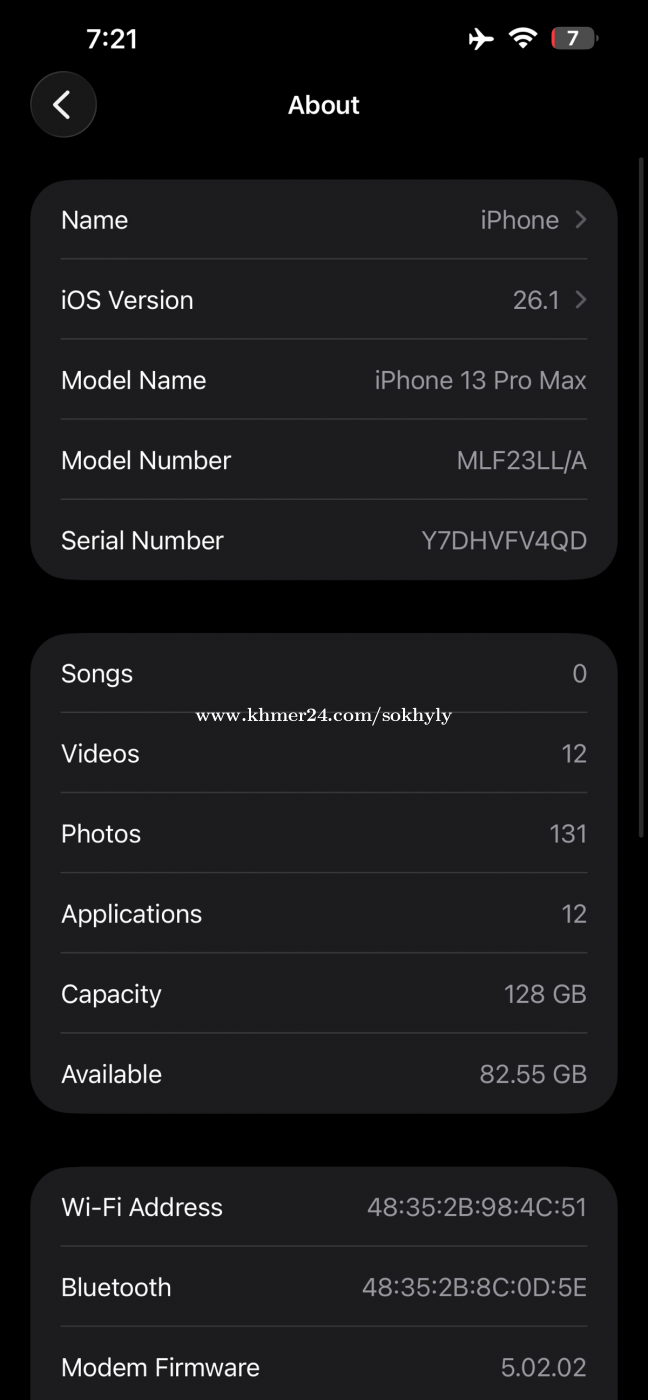Image resolution: width=648 pixels, height=1400 pixels.
Task: Tap the Capacity 128 GB row
Action: [x=324, y=994]
